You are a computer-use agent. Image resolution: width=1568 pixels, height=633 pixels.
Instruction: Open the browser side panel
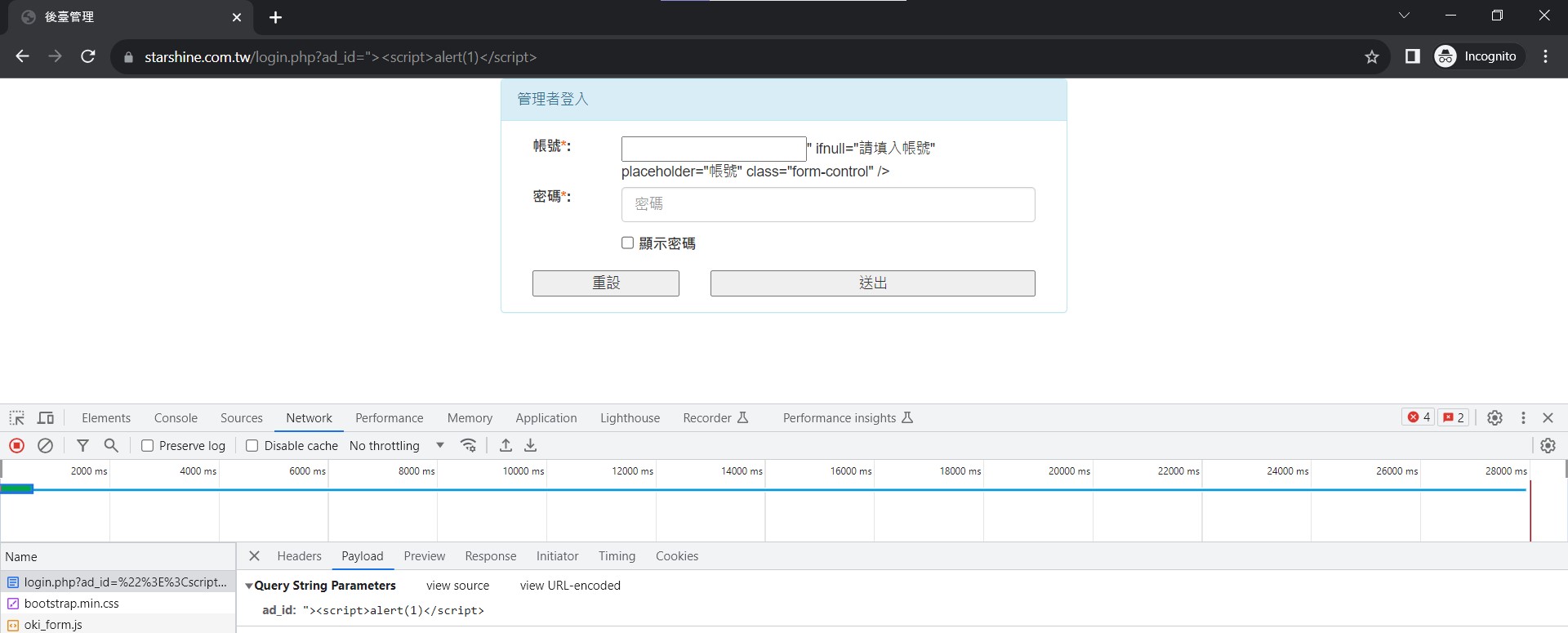point(1412,56)
